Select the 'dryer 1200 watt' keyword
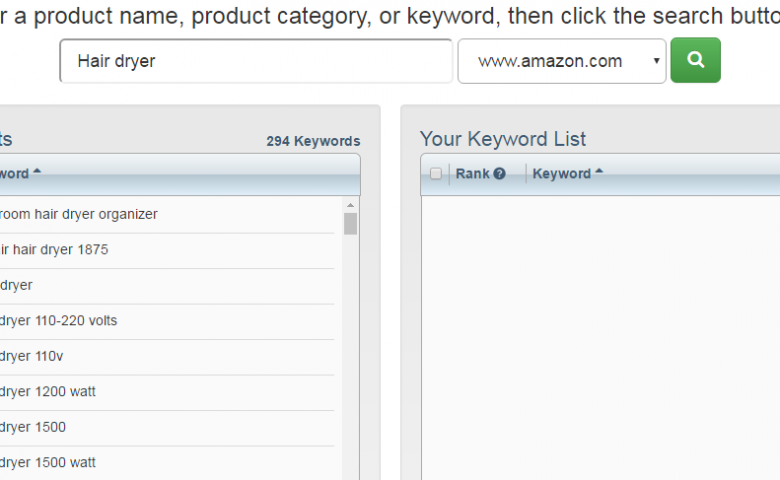 48,392
